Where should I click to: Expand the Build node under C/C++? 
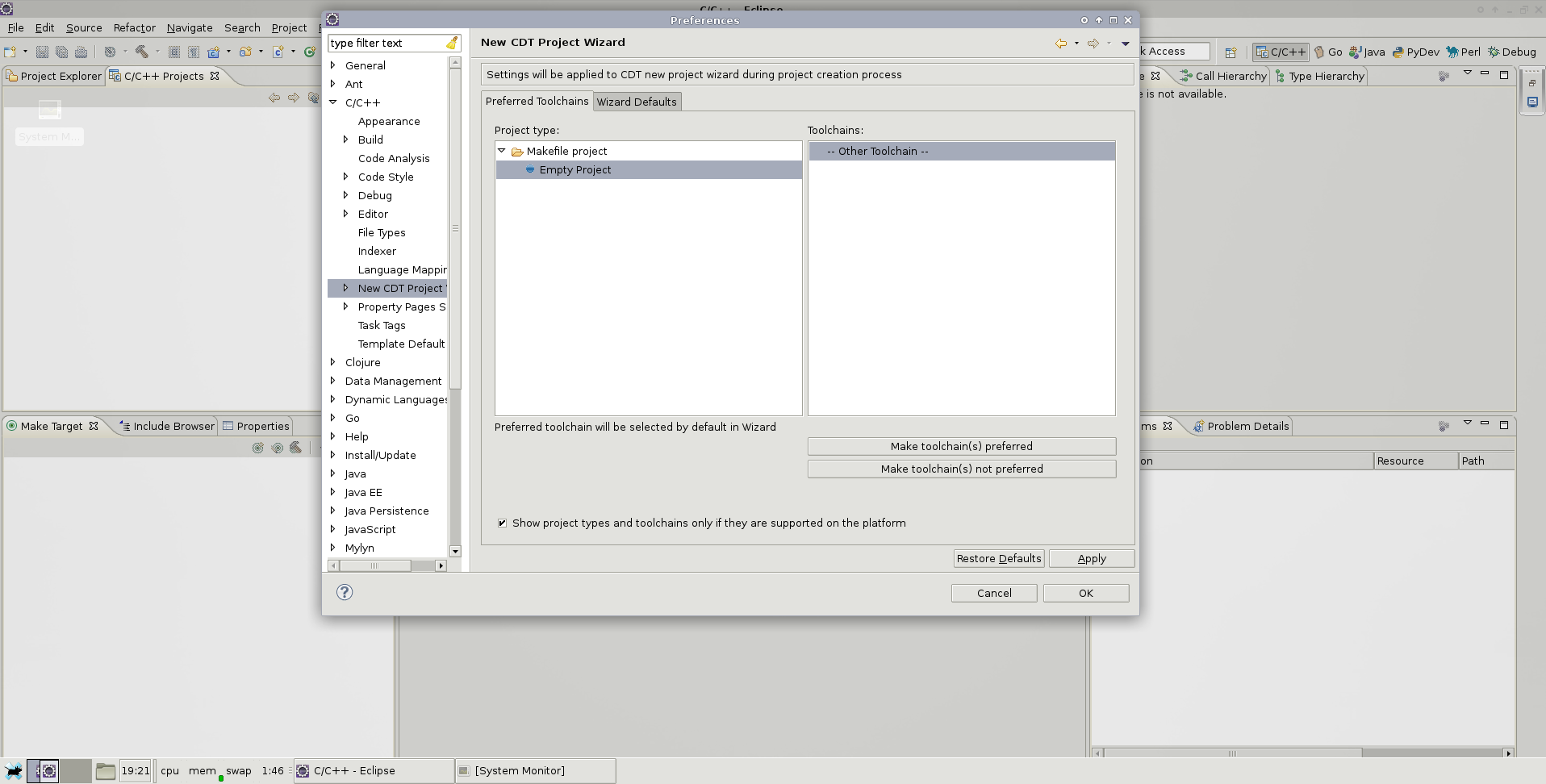(345, 140)
